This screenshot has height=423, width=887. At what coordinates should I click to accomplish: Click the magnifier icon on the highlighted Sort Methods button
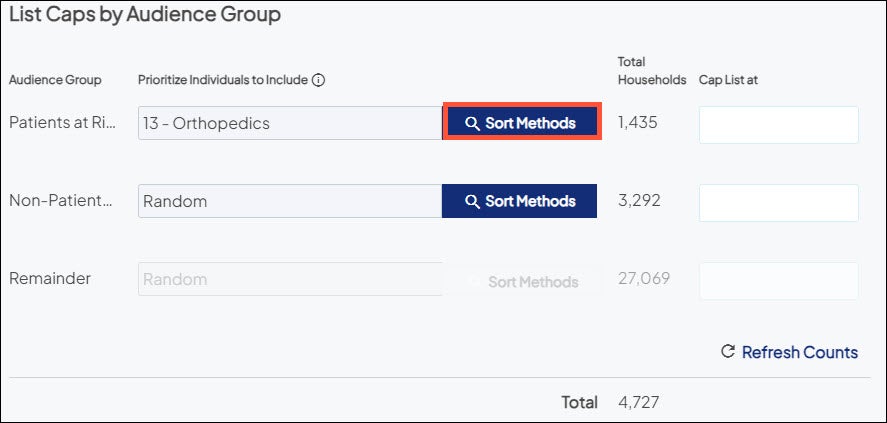(473, 124)
